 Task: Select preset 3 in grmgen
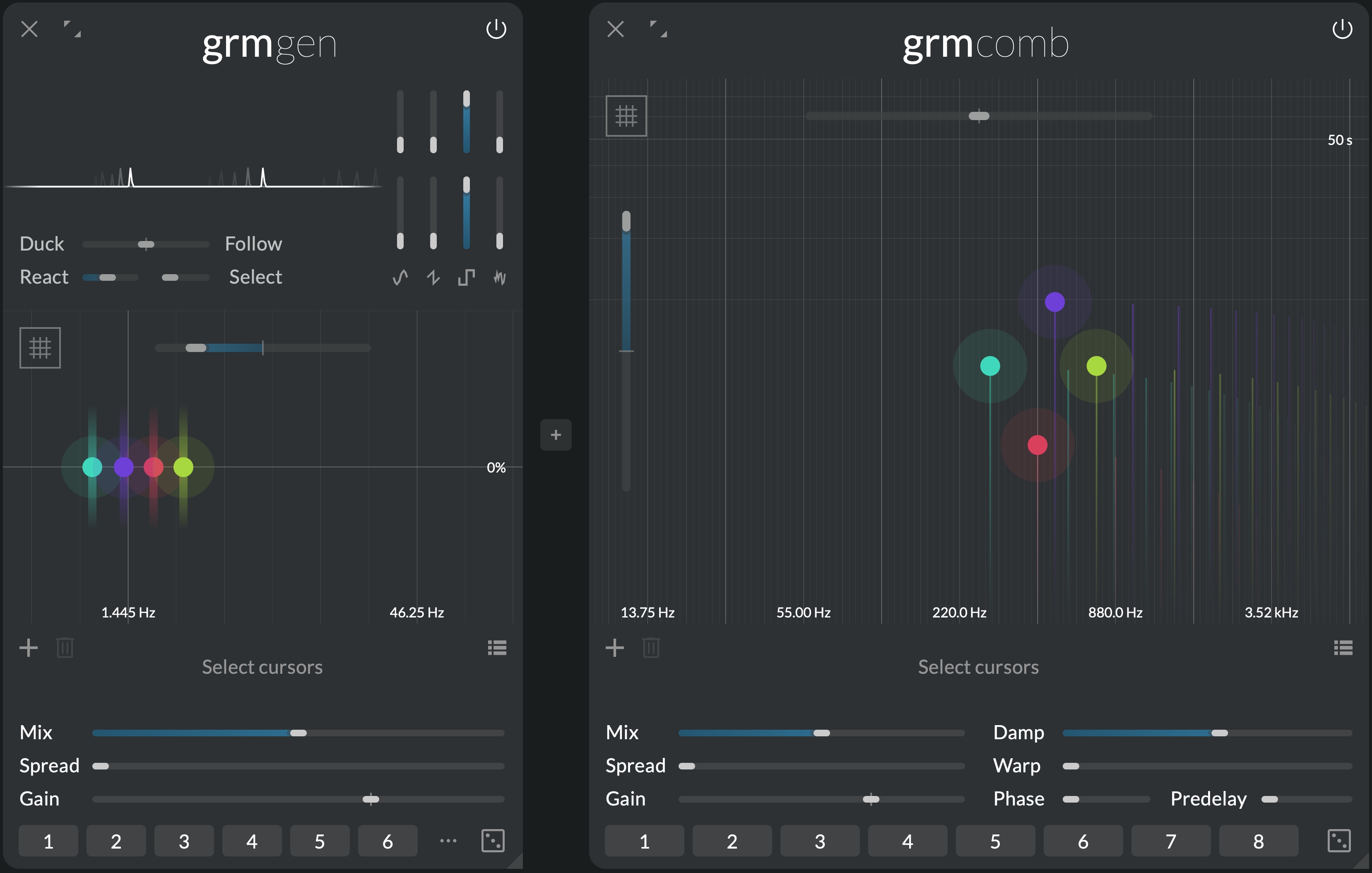click(x=184, y=841)
